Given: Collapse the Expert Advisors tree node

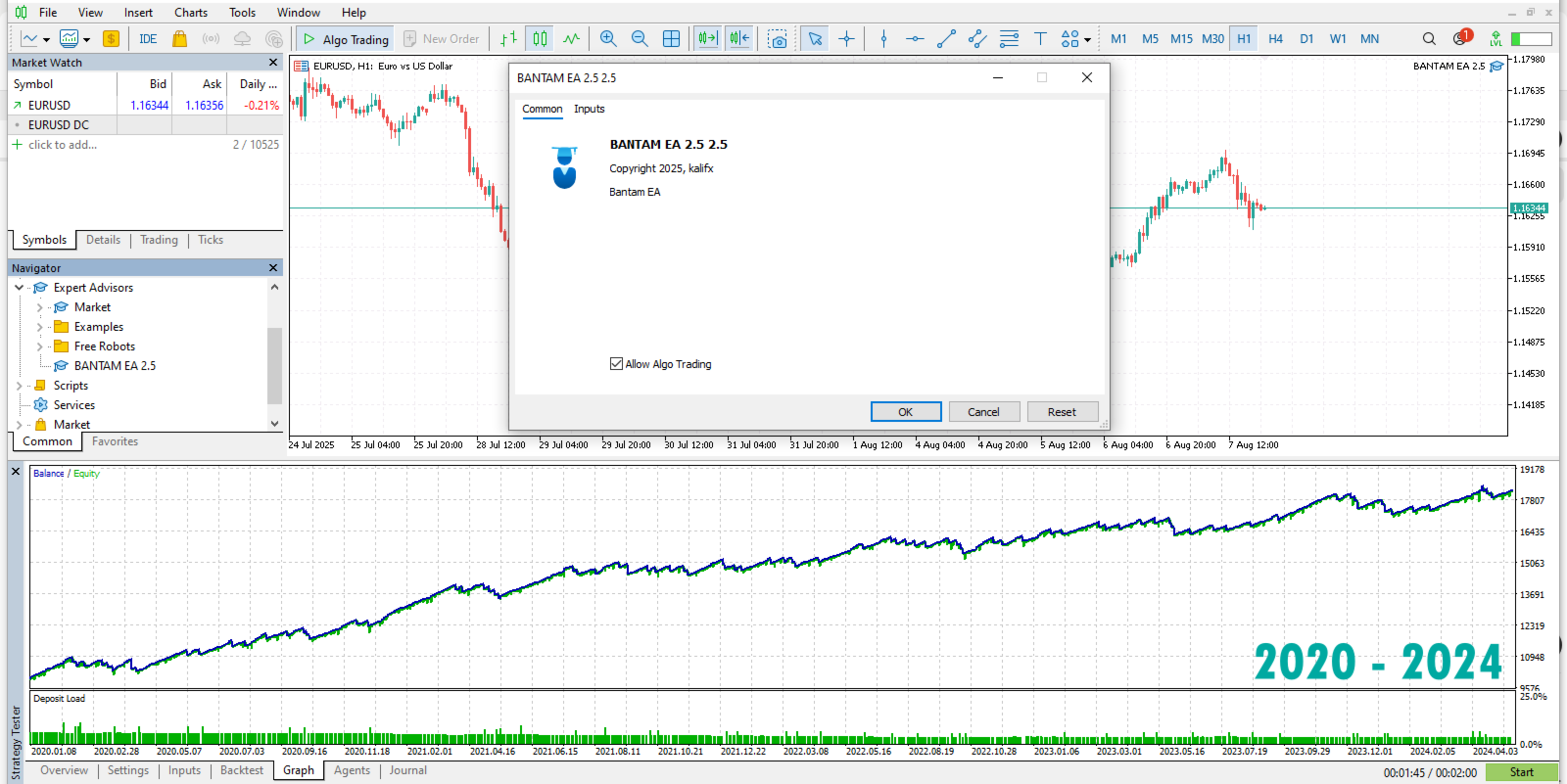Looking at the screenshot, I should [19, 288].
